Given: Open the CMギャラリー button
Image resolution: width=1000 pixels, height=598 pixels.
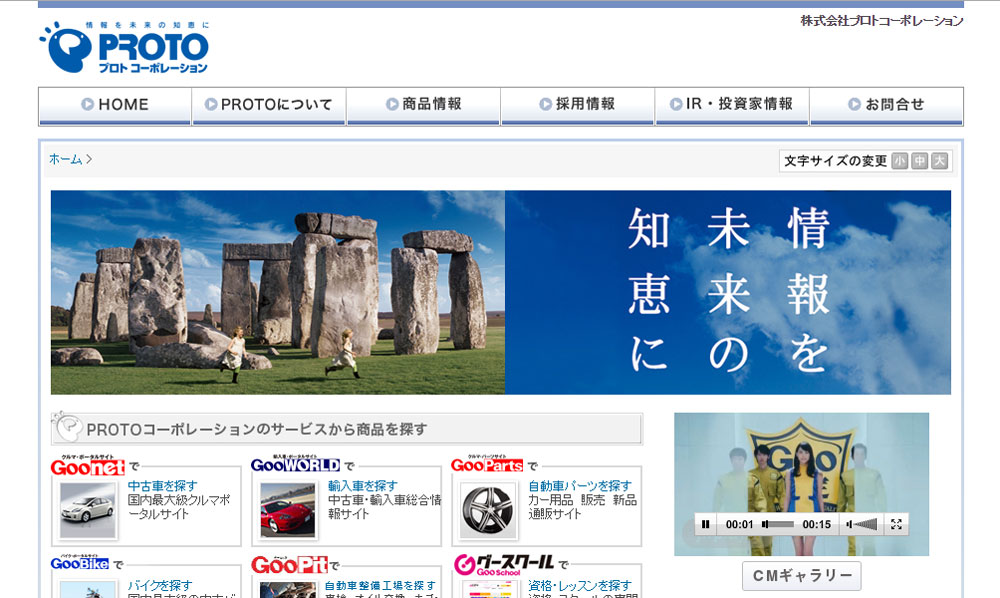Looking at the screenshot, I should 802,576.
